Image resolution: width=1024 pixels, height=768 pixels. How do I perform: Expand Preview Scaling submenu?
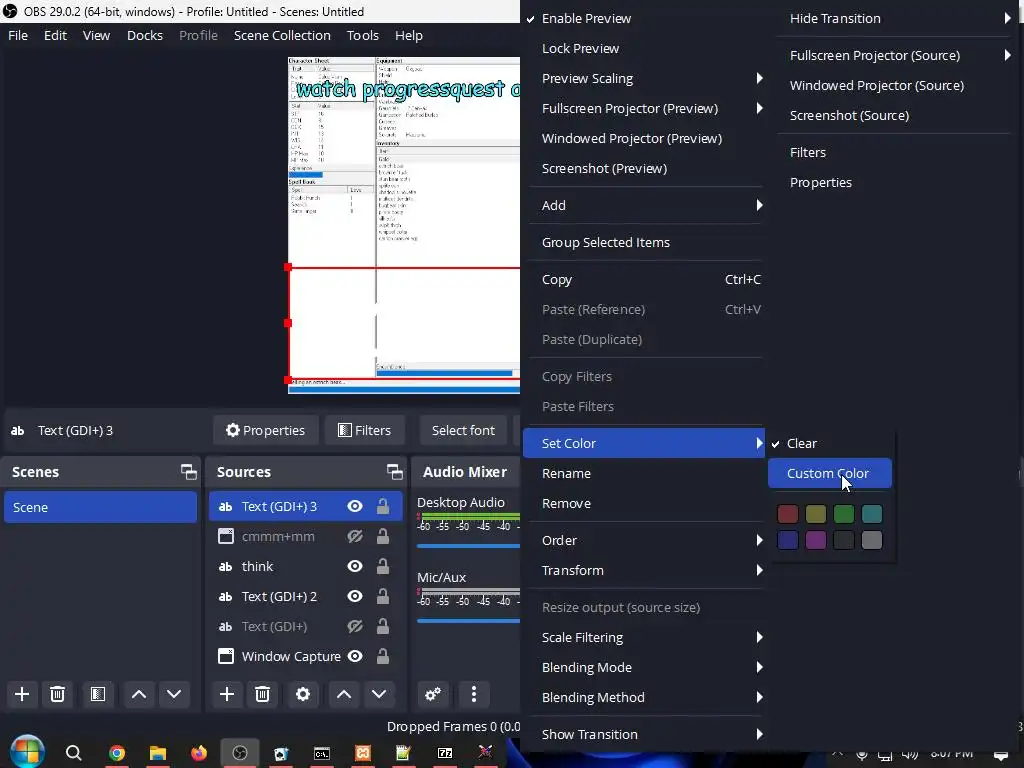point(644,78)
